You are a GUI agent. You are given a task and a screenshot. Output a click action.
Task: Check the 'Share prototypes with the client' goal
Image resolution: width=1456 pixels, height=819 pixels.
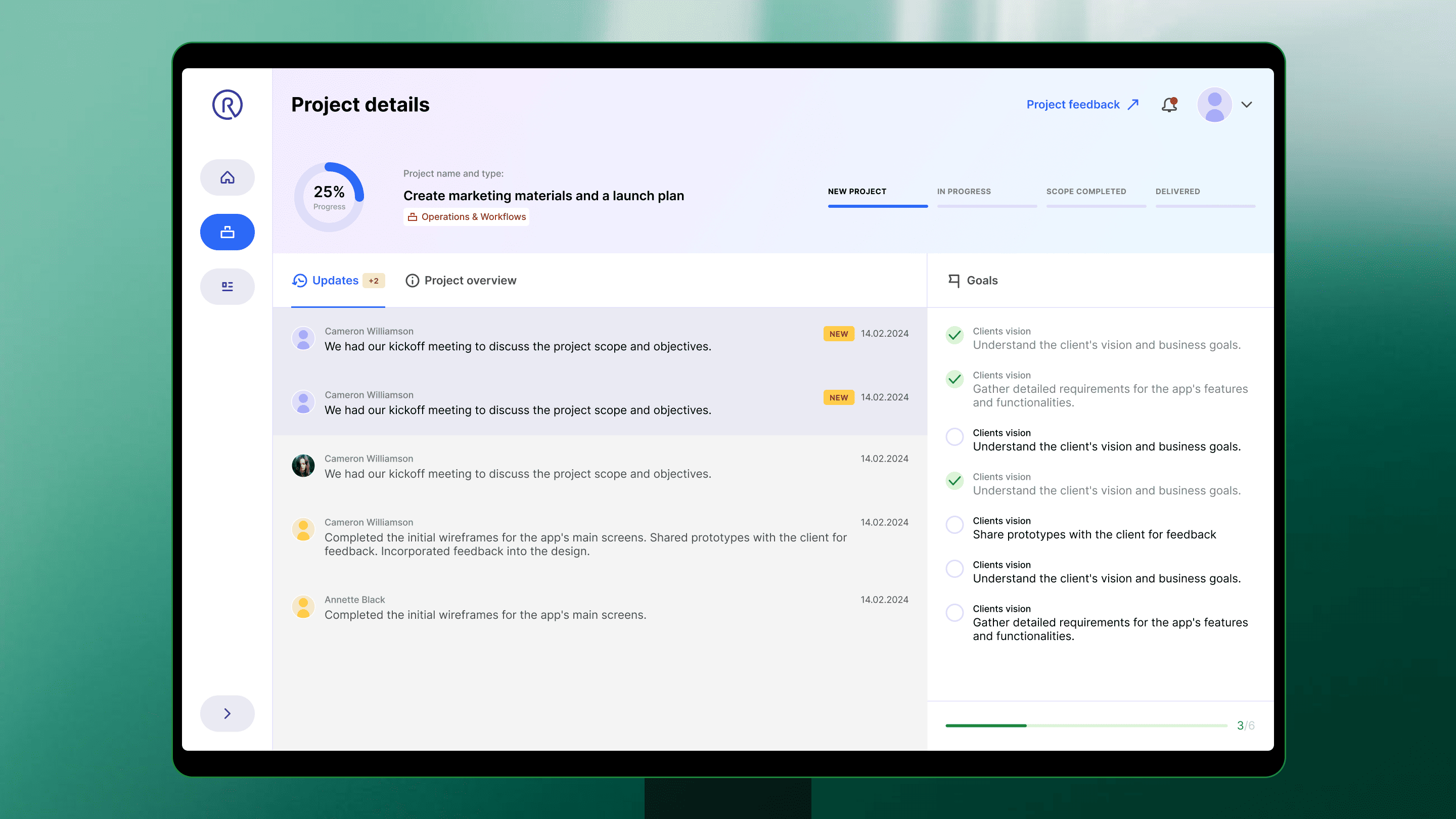click(954, 525)
